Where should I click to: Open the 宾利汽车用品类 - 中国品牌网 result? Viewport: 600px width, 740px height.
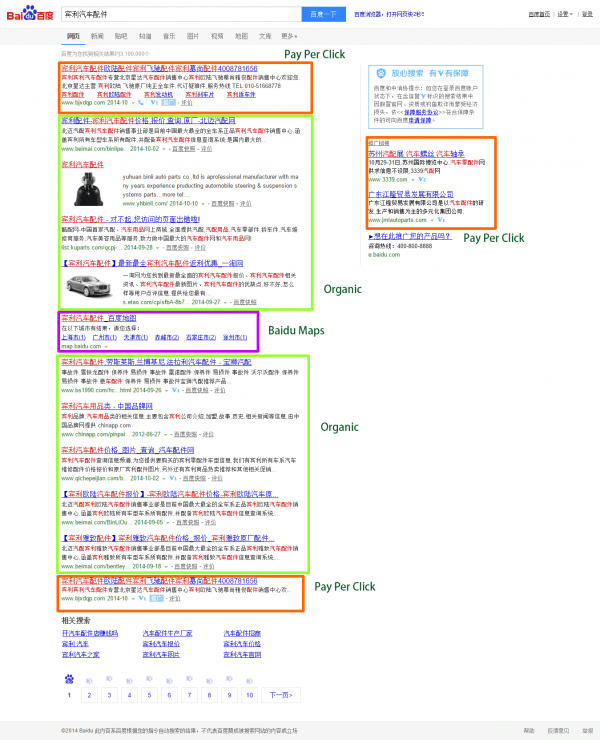(x=107, y=406)
